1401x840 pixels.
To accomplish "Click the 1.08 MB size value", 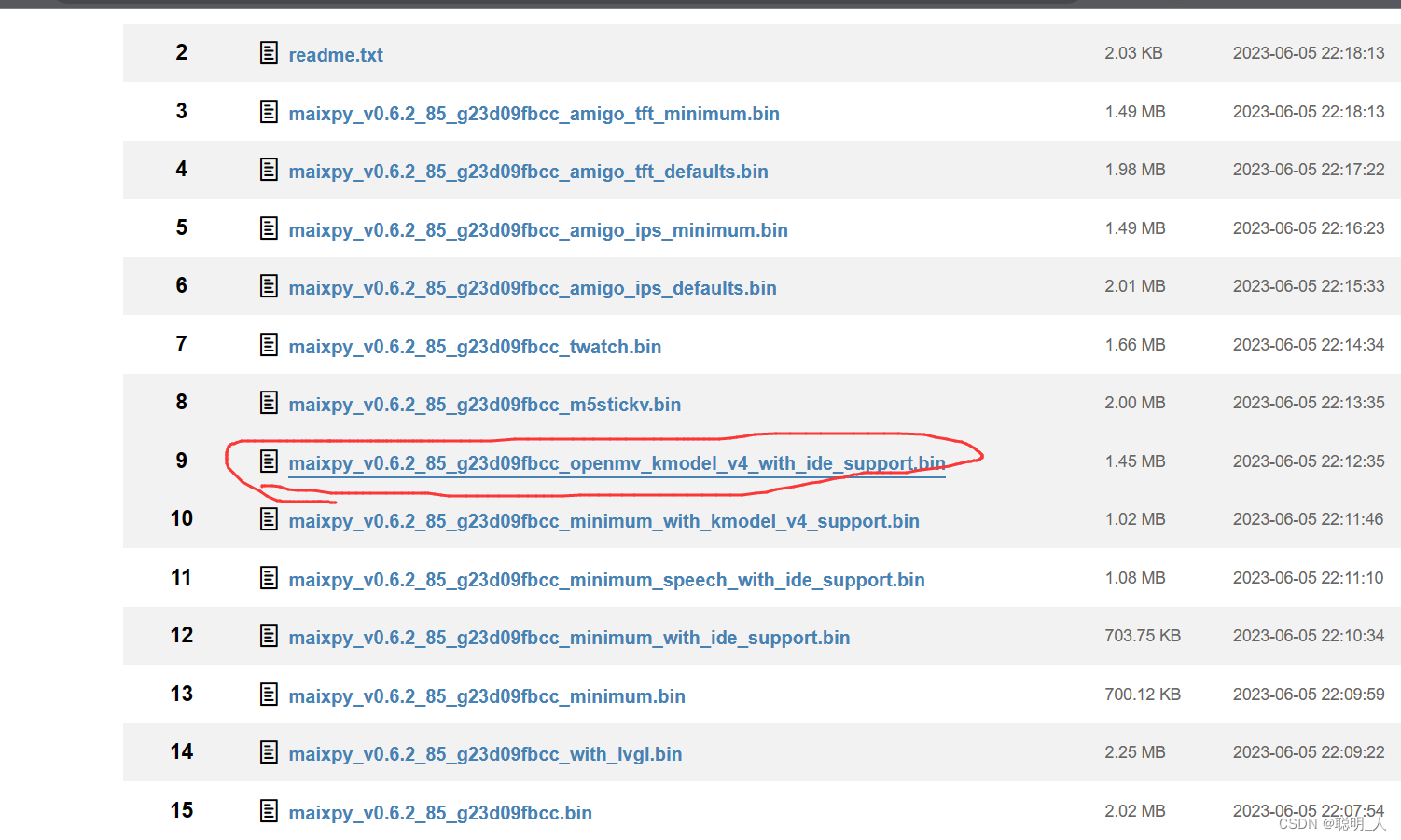I will point(1135,578).
